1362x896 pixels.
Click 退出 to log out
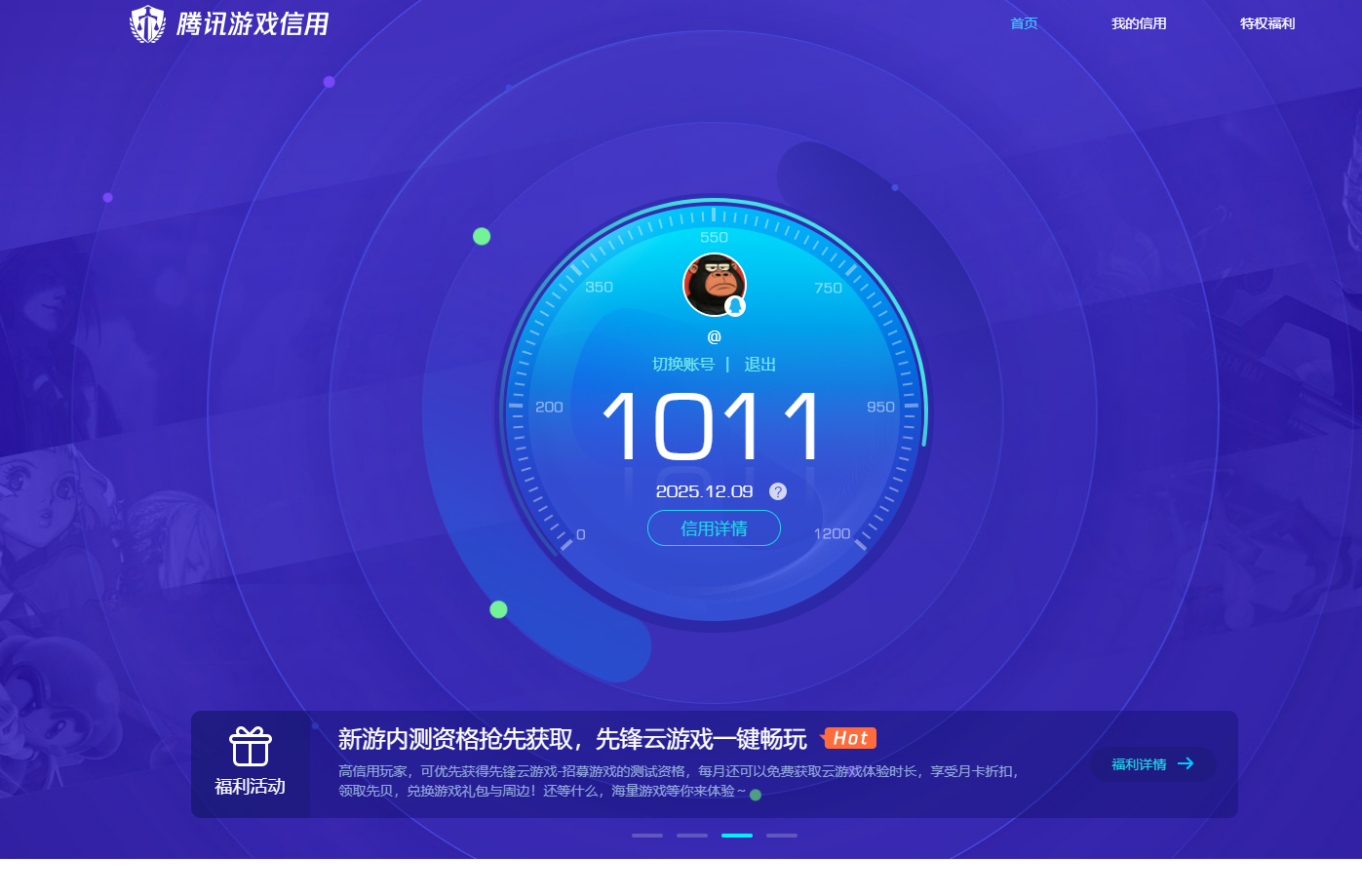759,364
